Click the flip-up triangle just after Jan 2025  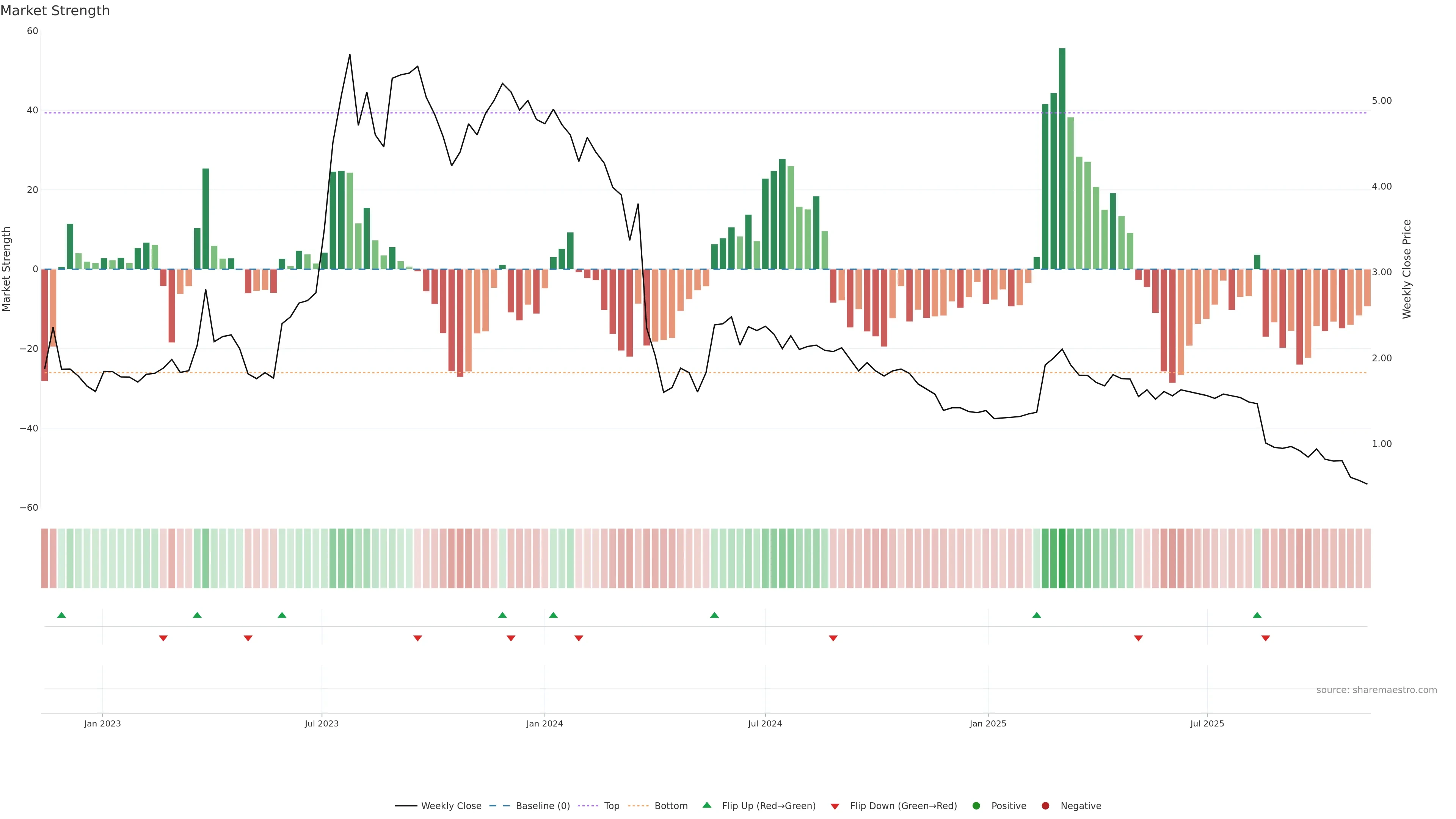click(x=1037, y=615)
